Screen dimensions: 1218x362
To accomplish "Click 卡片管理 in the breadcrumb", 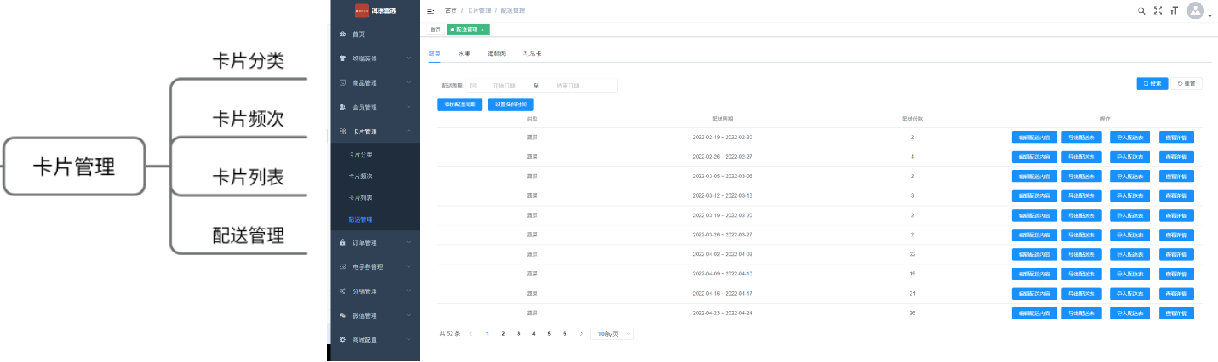I will click(479, 10).
